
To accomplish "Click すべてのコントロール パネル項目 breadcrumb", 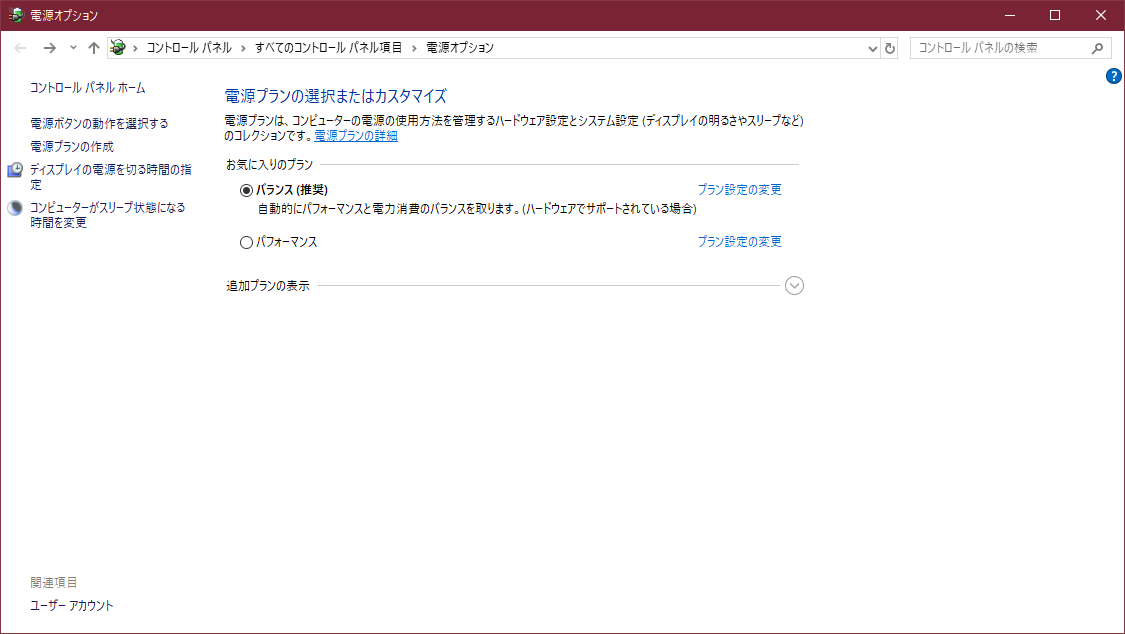I will (329, 48).
